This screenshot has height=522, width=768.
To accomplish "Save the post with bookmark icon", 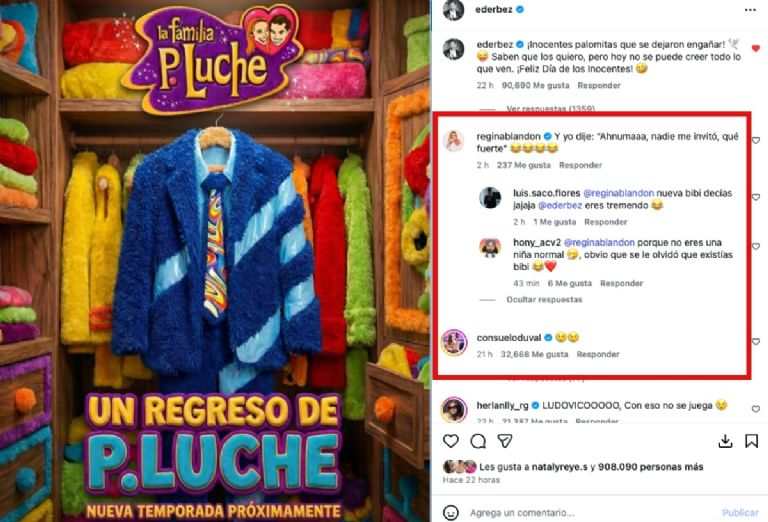I will (751, 441).
